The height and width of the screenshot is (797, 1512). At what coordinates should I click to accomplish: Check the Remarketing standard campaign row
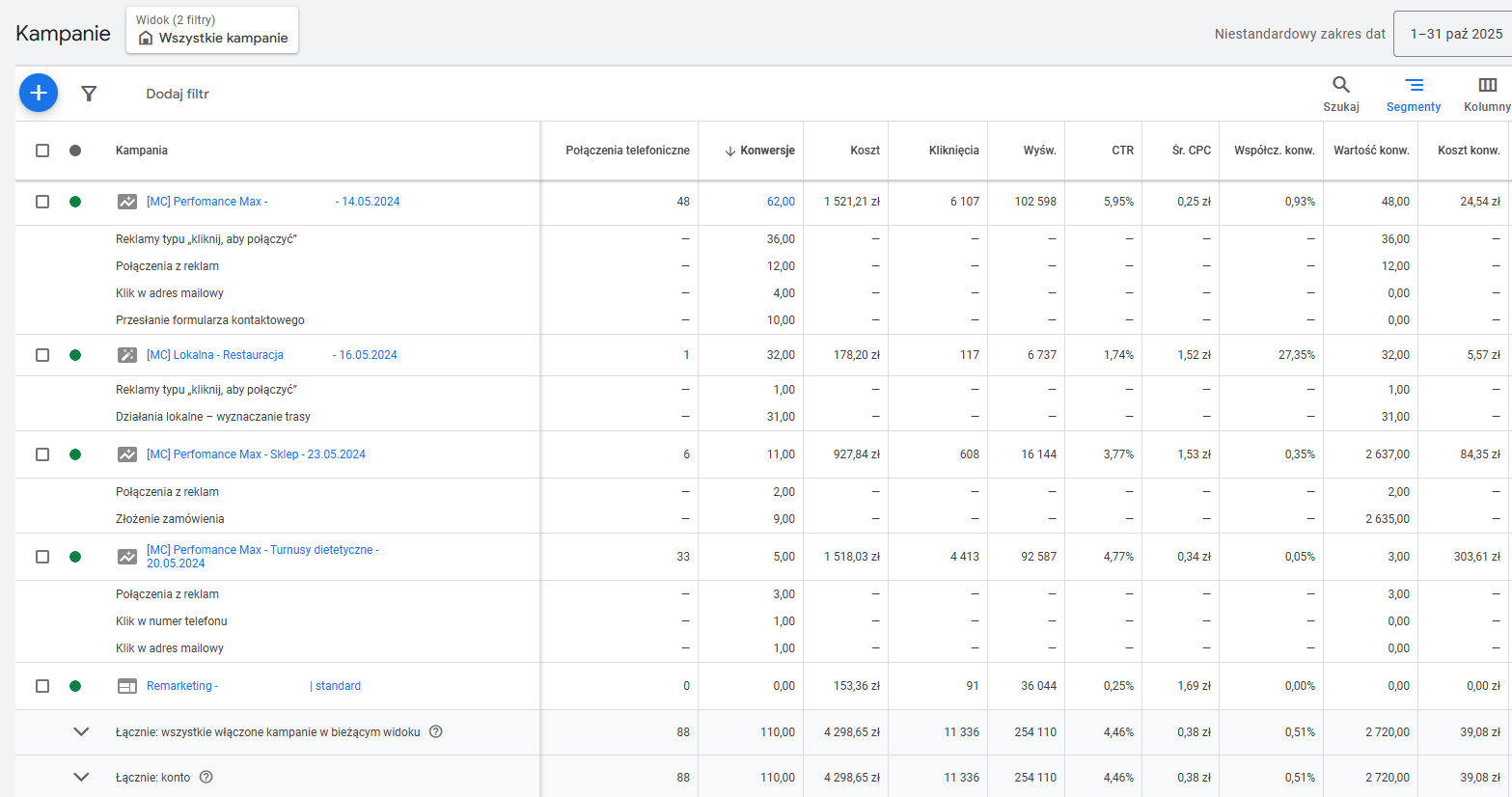42,686
